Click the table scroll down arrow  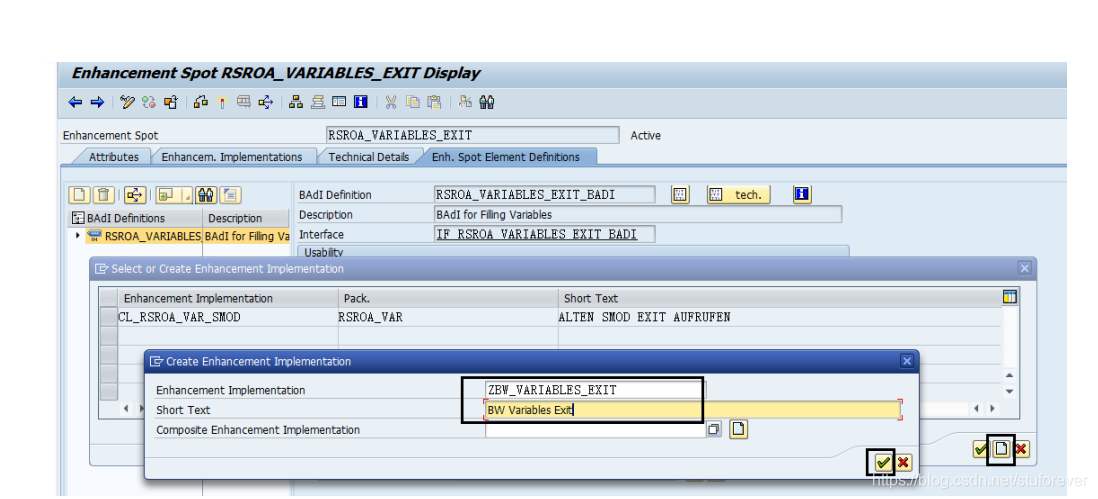[x=1009, y=391]
